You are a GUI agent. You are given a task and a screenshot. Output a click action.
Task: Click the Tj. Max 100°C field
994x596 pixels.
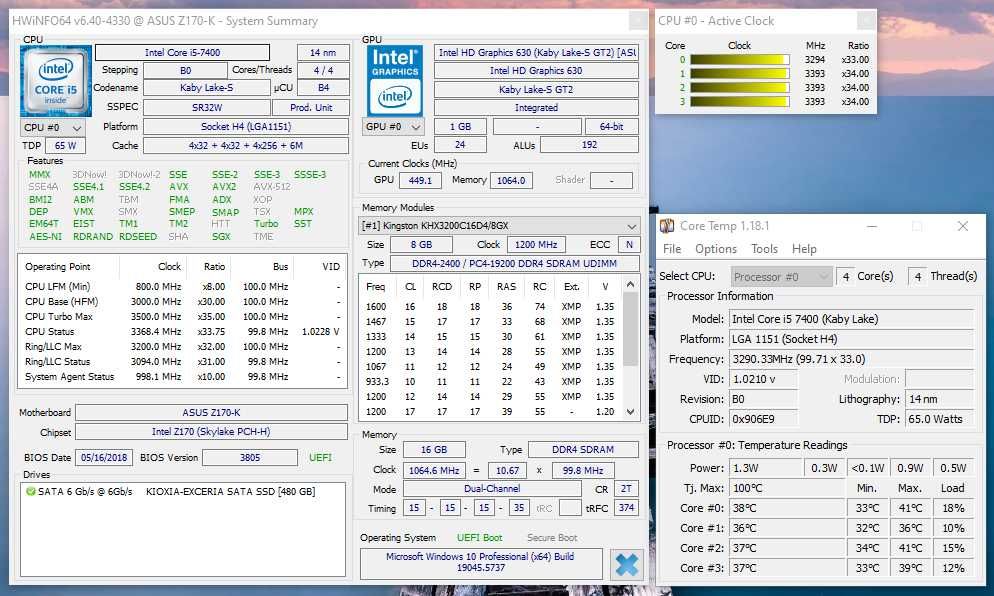click(786, 488)
